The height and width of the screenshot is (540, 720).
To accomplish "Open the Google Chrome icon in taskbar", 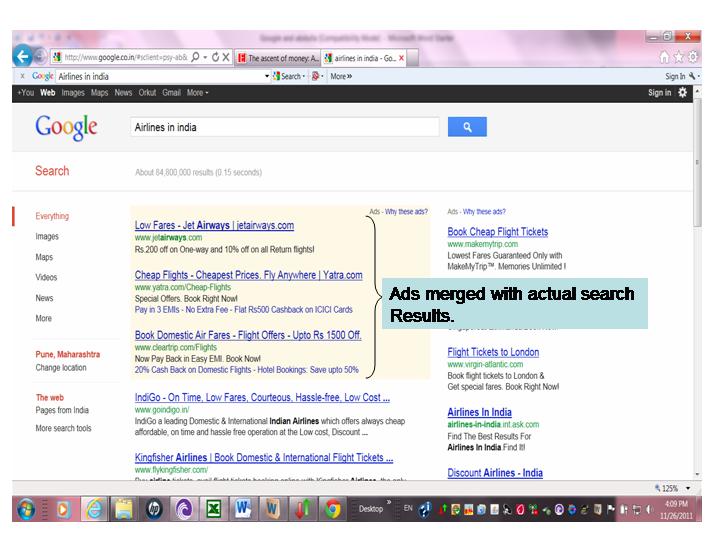I will 333,509.
